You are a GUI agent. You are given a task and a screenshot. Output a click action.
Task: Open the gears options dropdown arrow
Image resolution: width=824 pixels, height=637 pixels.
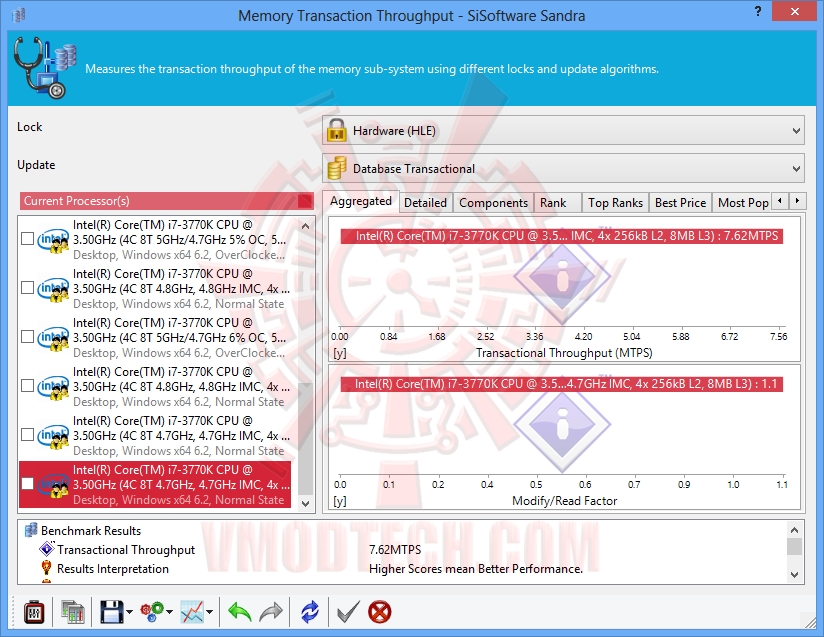pos(169,612)
